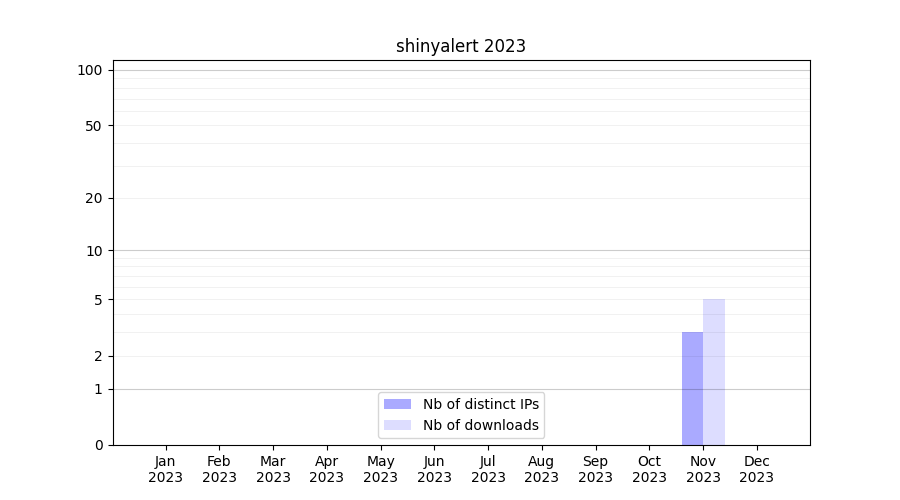This screenshot has height=500, width=900.
Task: Click the Sep 2023 x-axis label
Action: pos(595,469)
